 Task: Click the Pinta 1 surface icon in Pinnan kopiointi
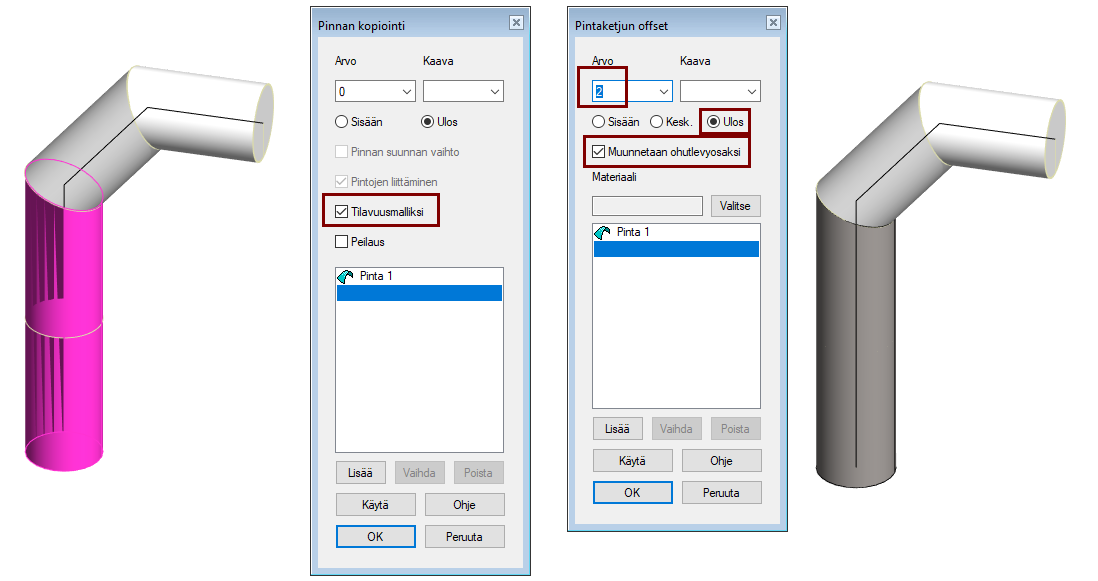click(x=346, y=276)
